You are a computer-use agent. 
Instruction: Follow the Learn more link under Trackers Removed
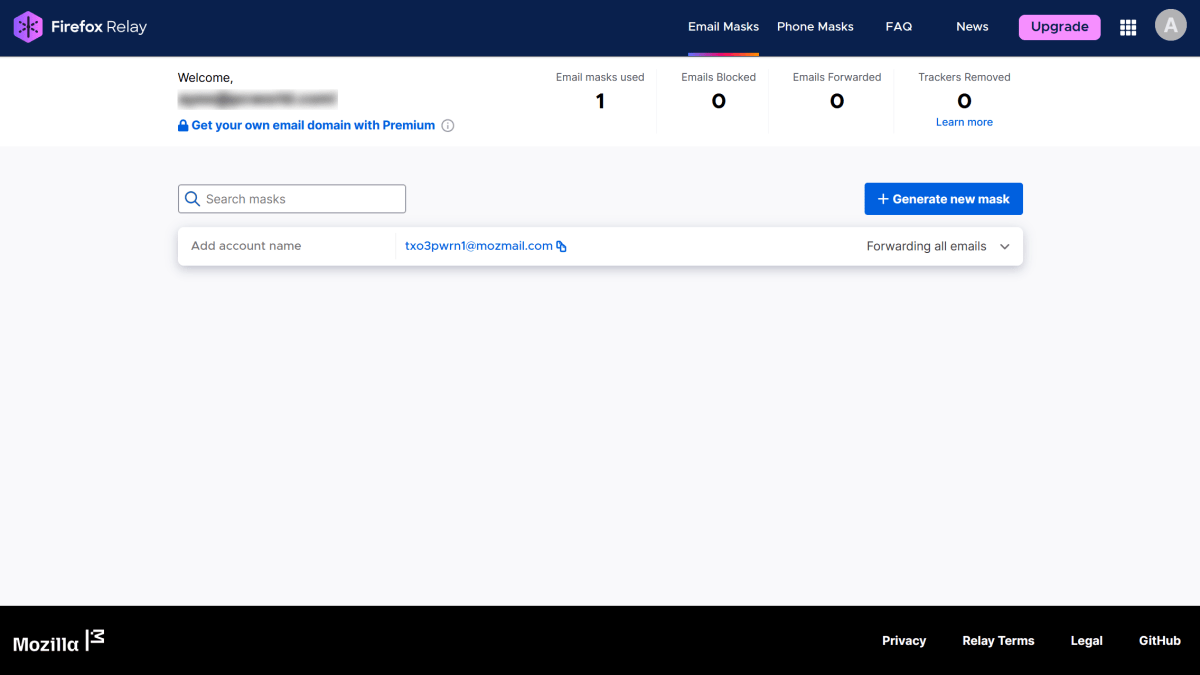coord(964,122)
